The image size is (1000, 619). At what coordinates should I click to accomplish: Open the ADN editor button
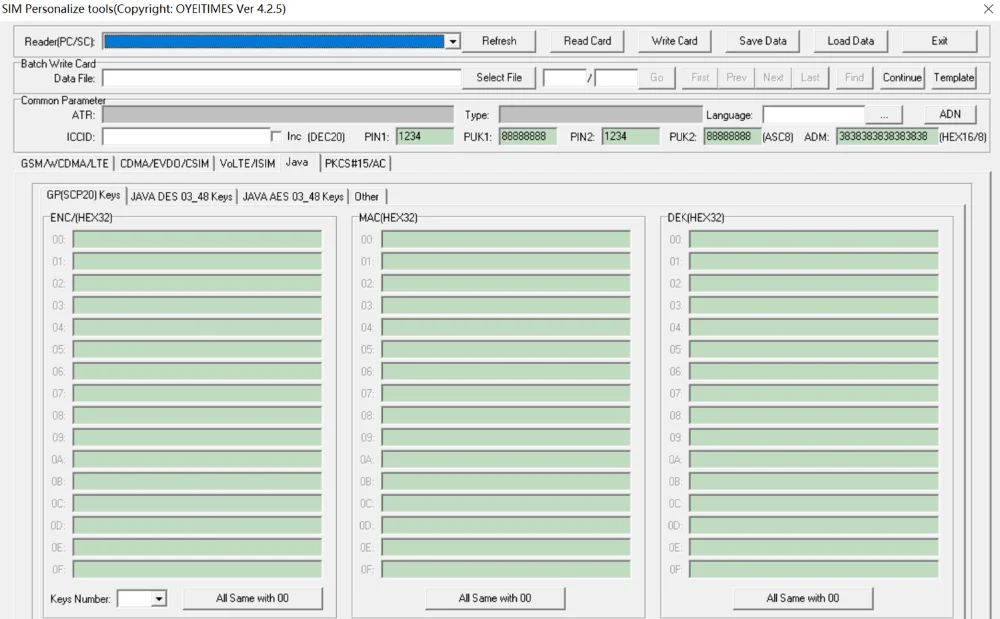pos(950,114)
